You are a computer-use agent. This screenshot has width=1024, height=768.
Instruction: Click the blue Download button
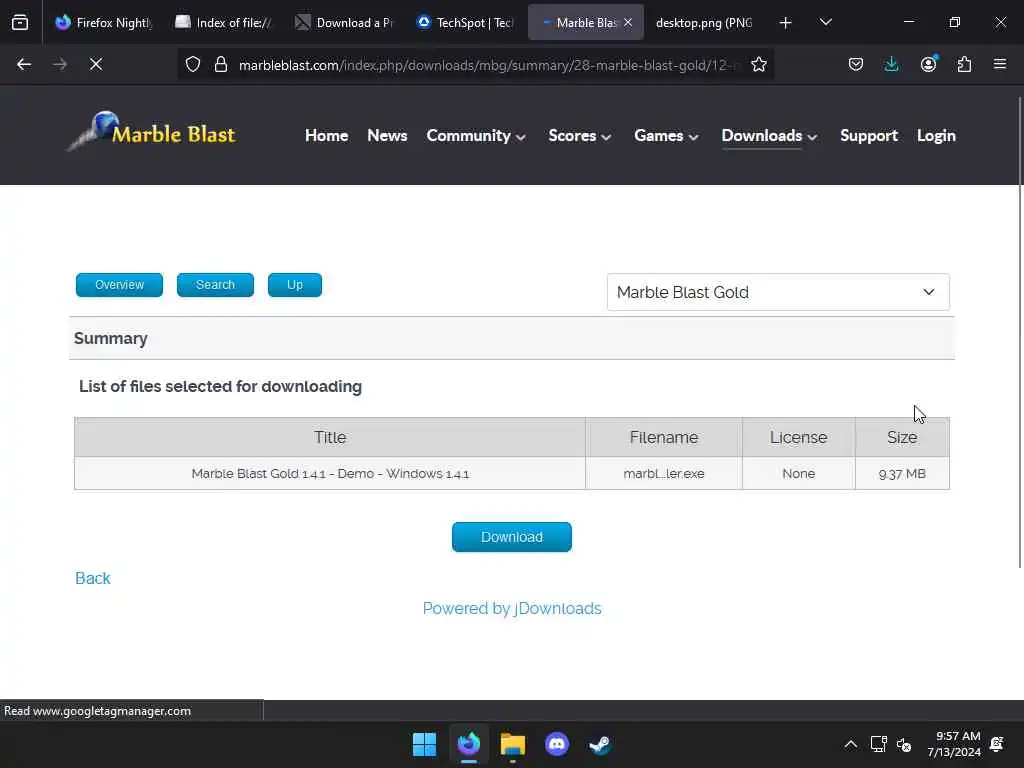pyautogui.click(x=511, y=537)
